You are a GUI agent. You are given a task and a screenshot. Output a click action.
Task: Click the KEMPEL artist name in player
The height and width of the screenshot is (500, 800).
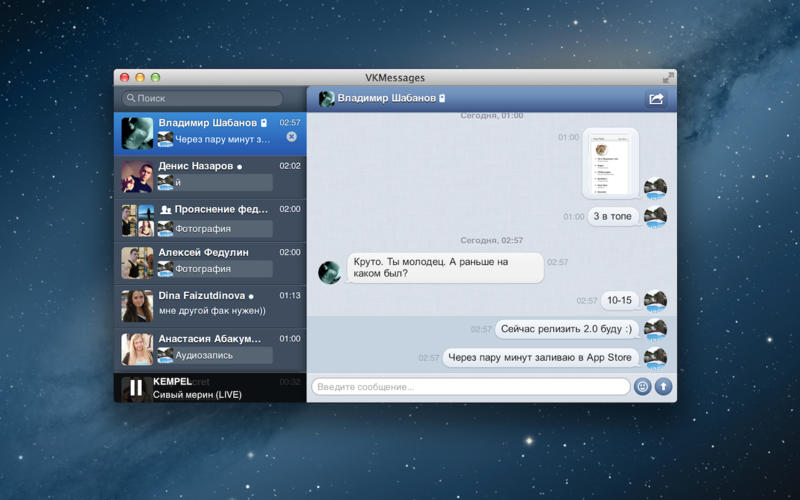(172, 381)
